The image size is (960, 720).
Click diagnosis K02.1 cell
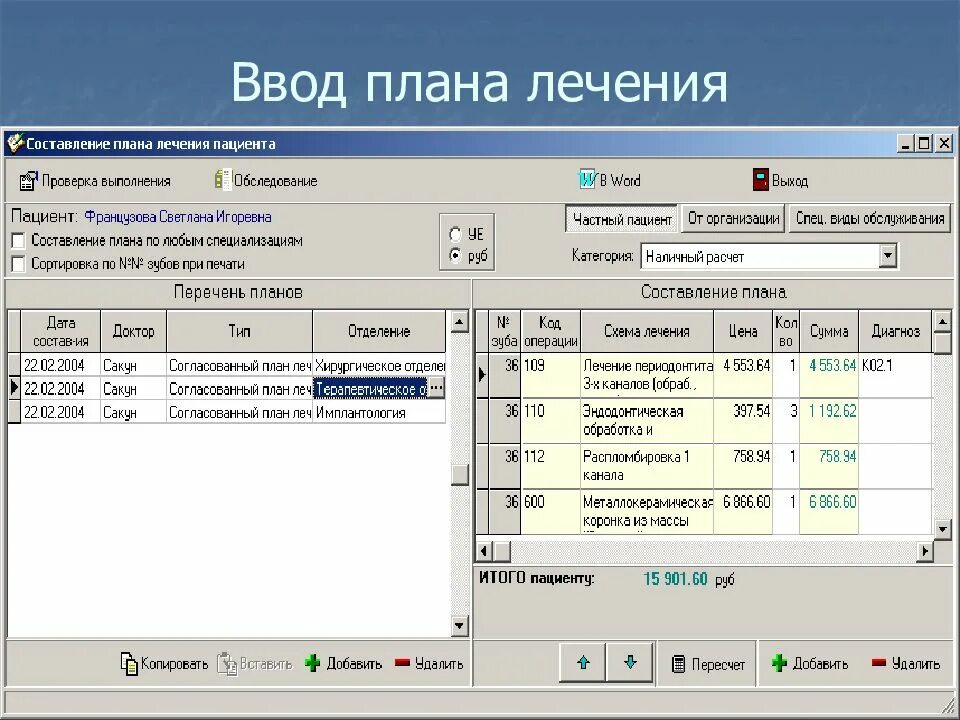click(896, 375)
